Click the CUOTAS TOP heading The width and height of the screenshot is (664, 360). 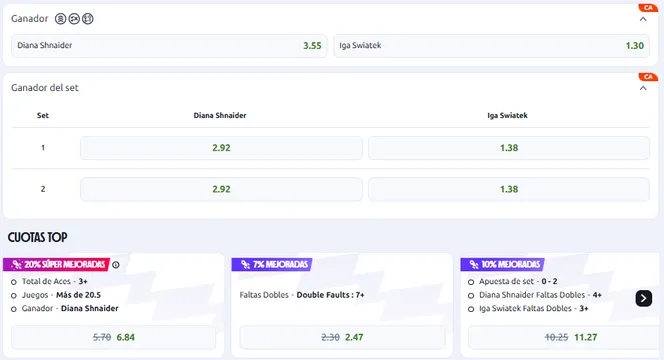(x=38, y=237)
